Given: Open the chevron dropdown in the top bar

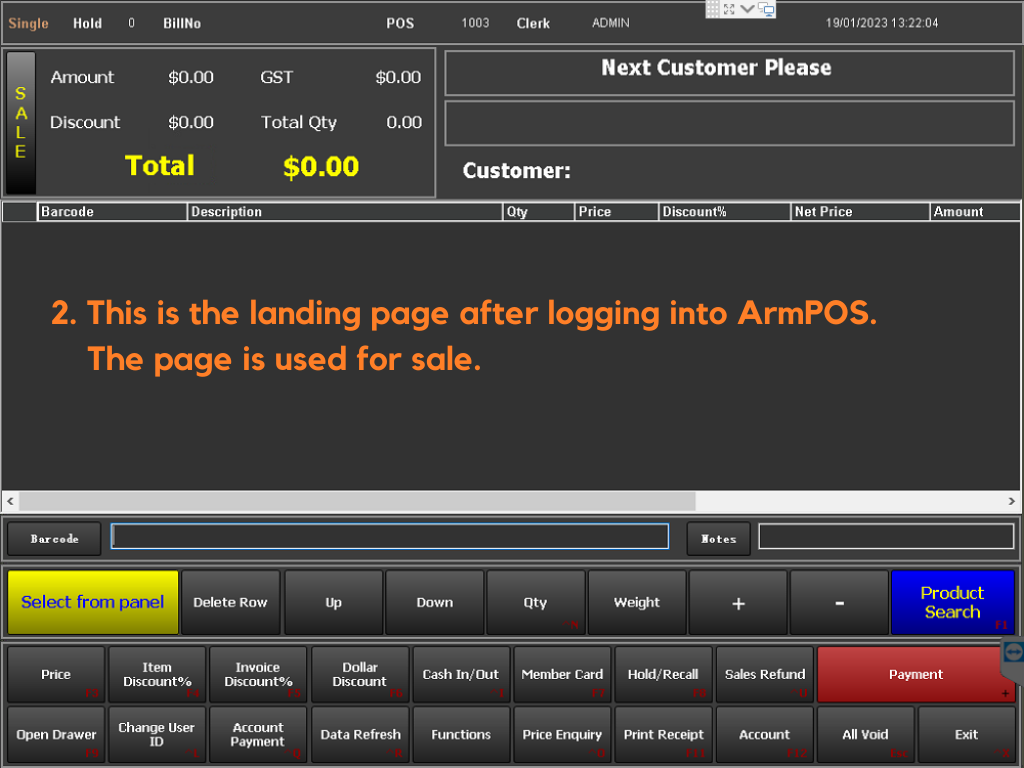Looking at the screenshot, I should click(747, 9).
